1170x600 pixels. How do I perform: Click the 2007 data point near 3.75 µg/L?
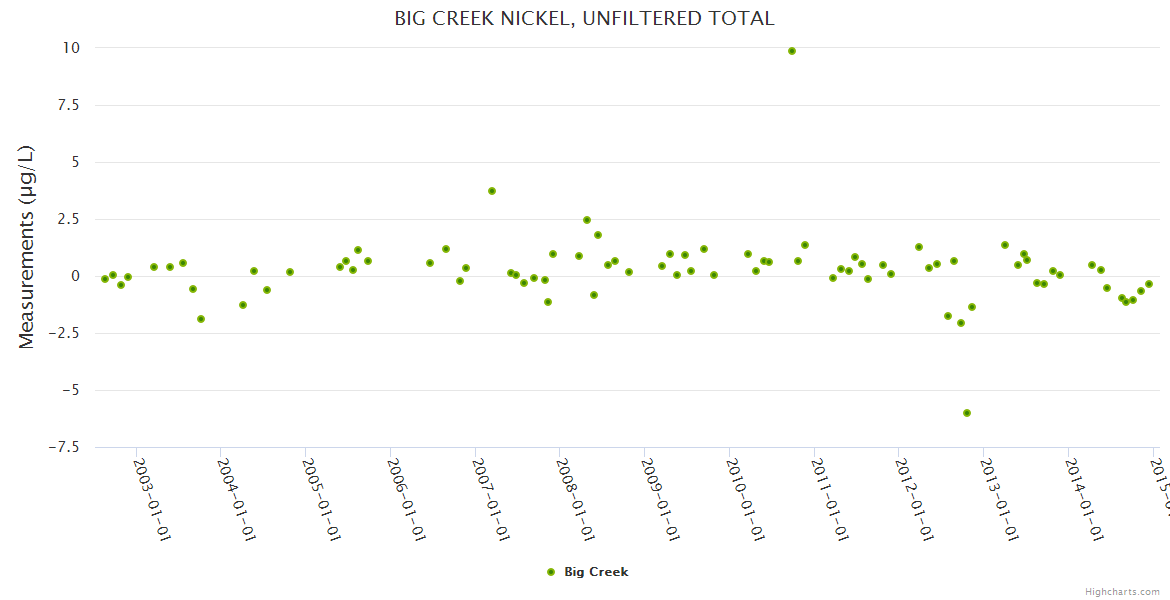[x=492, y=191]
